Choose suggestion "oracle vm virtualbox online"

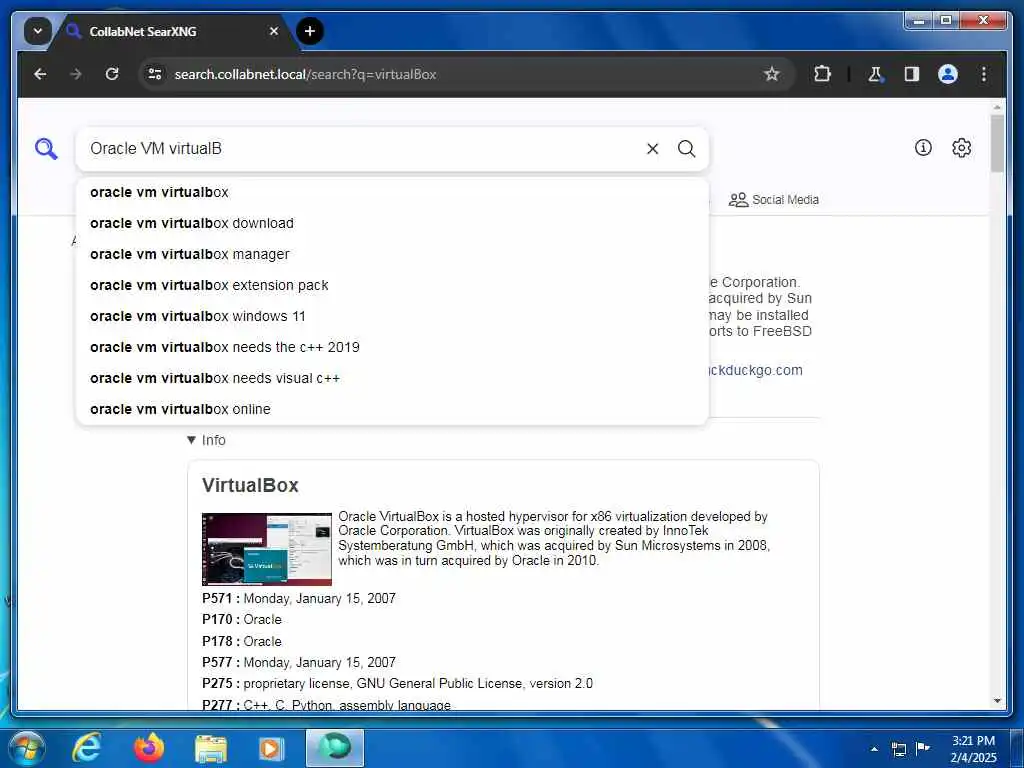392,409
